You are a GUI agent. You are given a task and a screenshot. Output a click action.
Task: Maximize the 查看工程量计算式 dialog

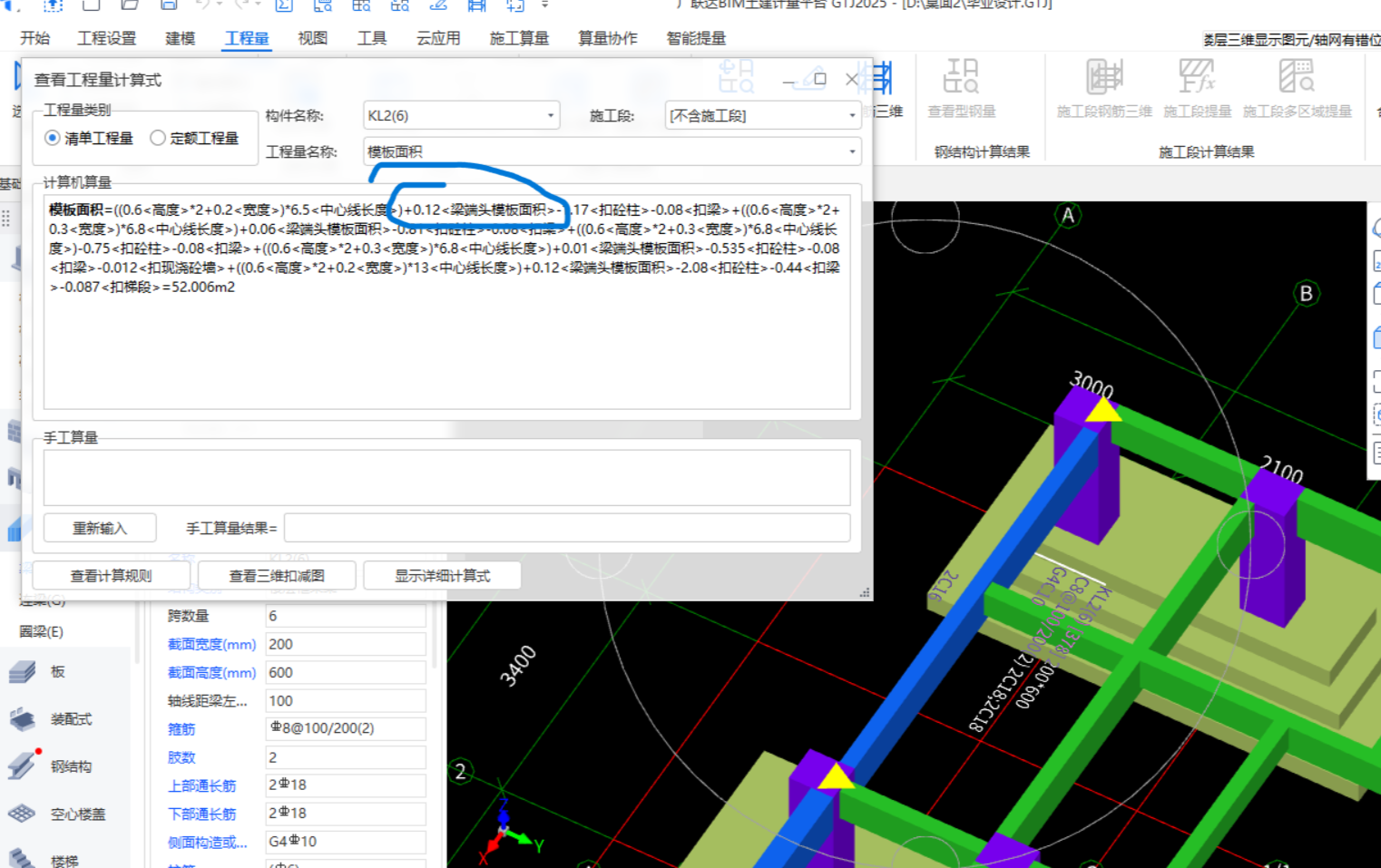pyautogui.click(x=820, y=79)
